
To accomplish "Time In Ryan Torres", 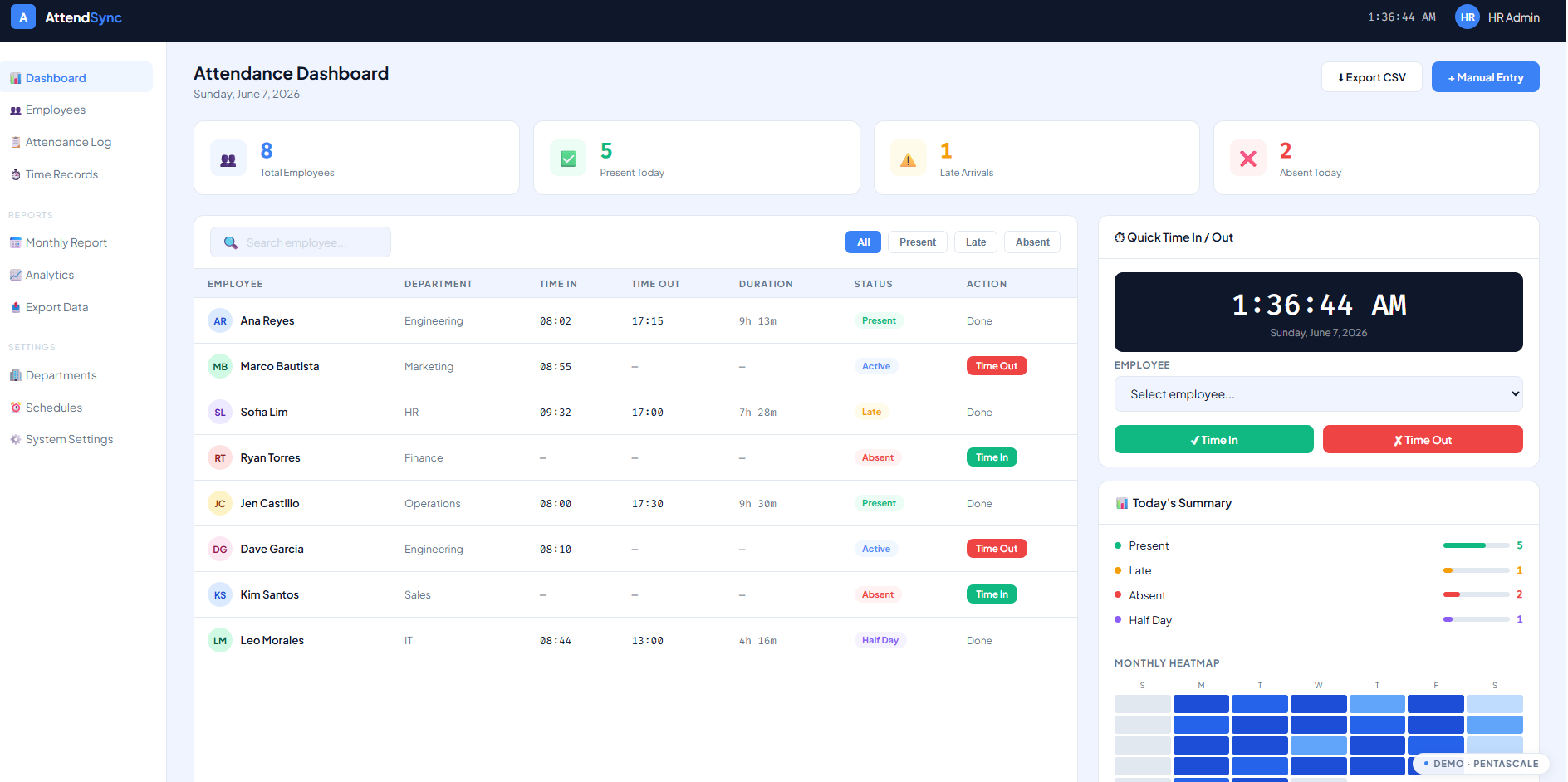I will point(992,457).
